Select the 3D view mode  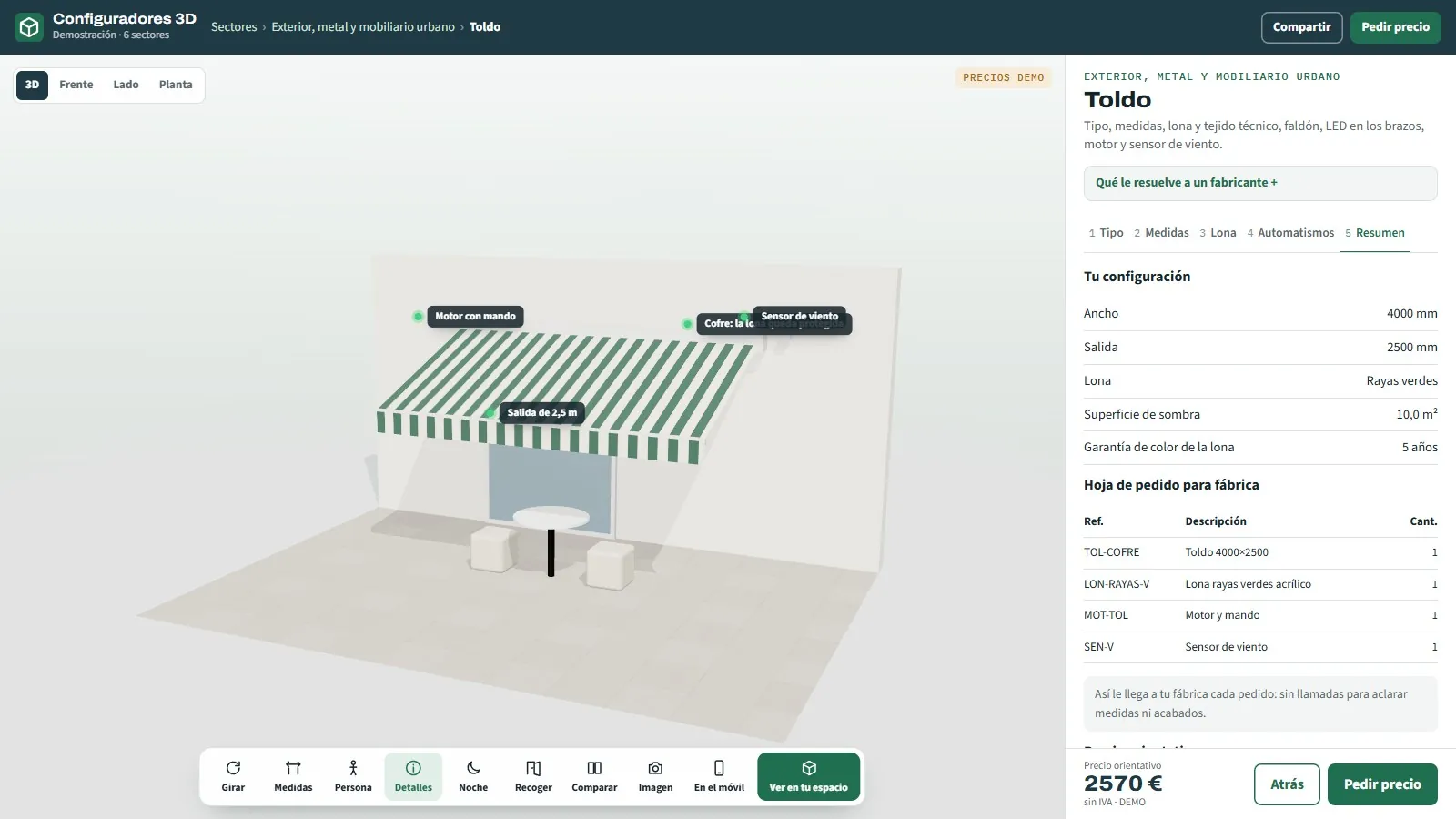click(x=32, y=85)
